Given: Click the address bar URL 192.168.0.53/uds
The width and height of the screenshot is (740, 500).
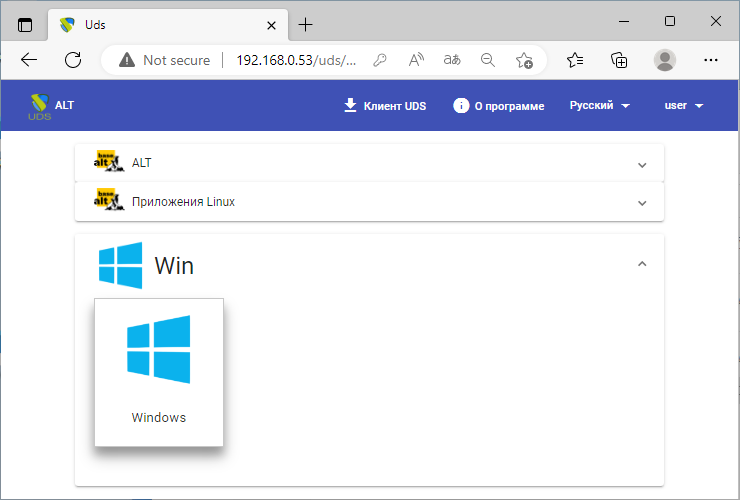Looking at the screenshot, I should (296, 60).
